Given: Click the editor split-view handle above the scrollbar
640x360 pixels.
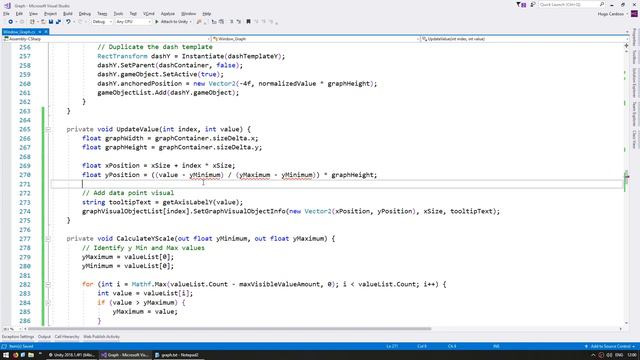Looking at the screenshot, I should pyautogui.click(x=627, y=46).
